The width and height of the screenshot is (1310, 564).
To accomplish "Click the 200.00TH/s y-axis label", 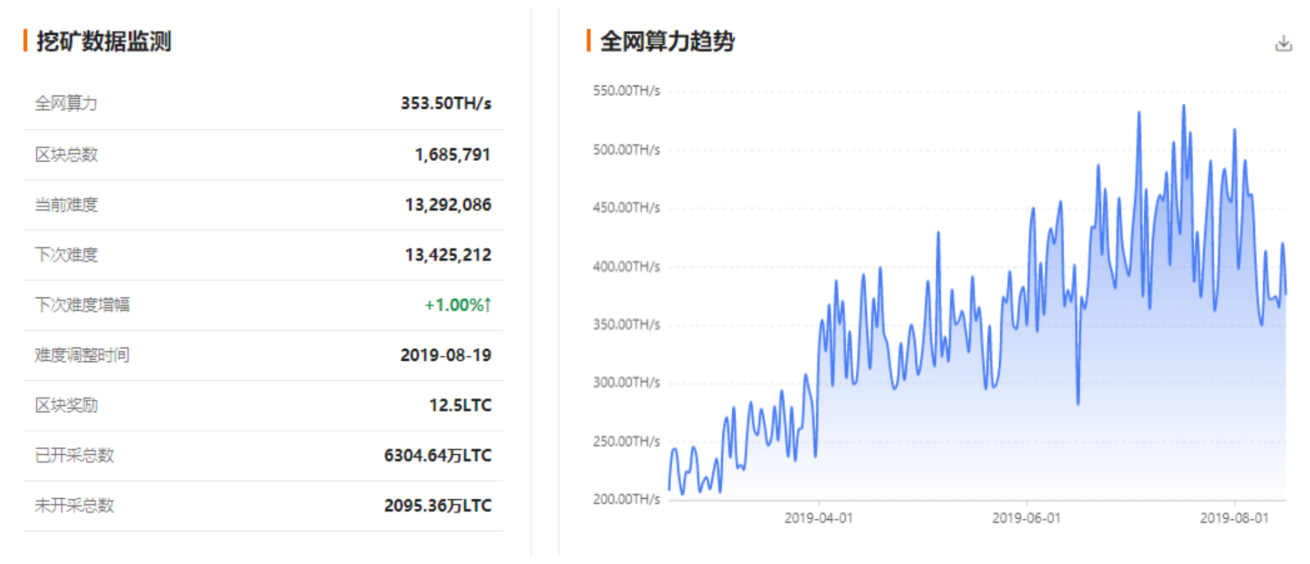I will click(625, 498).
